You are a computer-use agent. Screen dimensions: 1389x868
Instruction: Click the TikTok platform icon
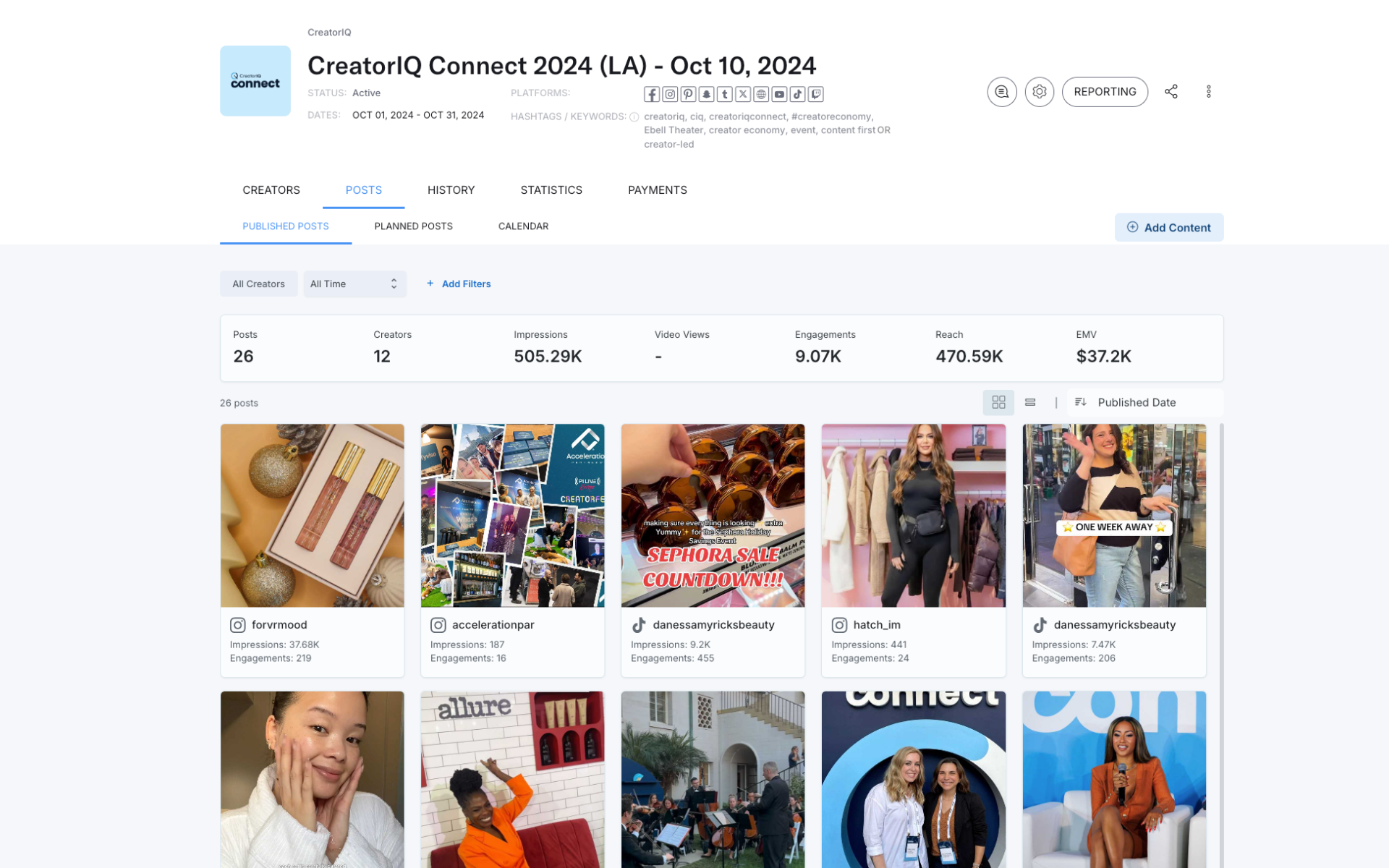[797, 95]
